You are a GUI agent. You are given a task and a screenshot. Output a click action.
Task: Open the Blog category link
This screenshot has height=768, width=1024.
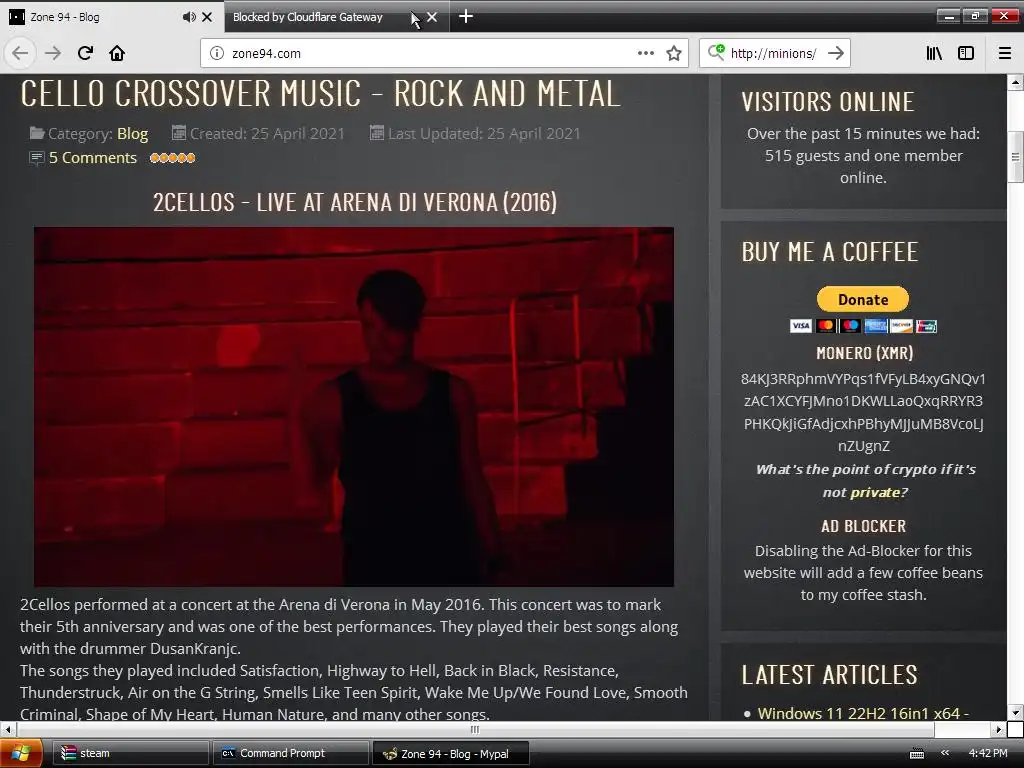133,134
